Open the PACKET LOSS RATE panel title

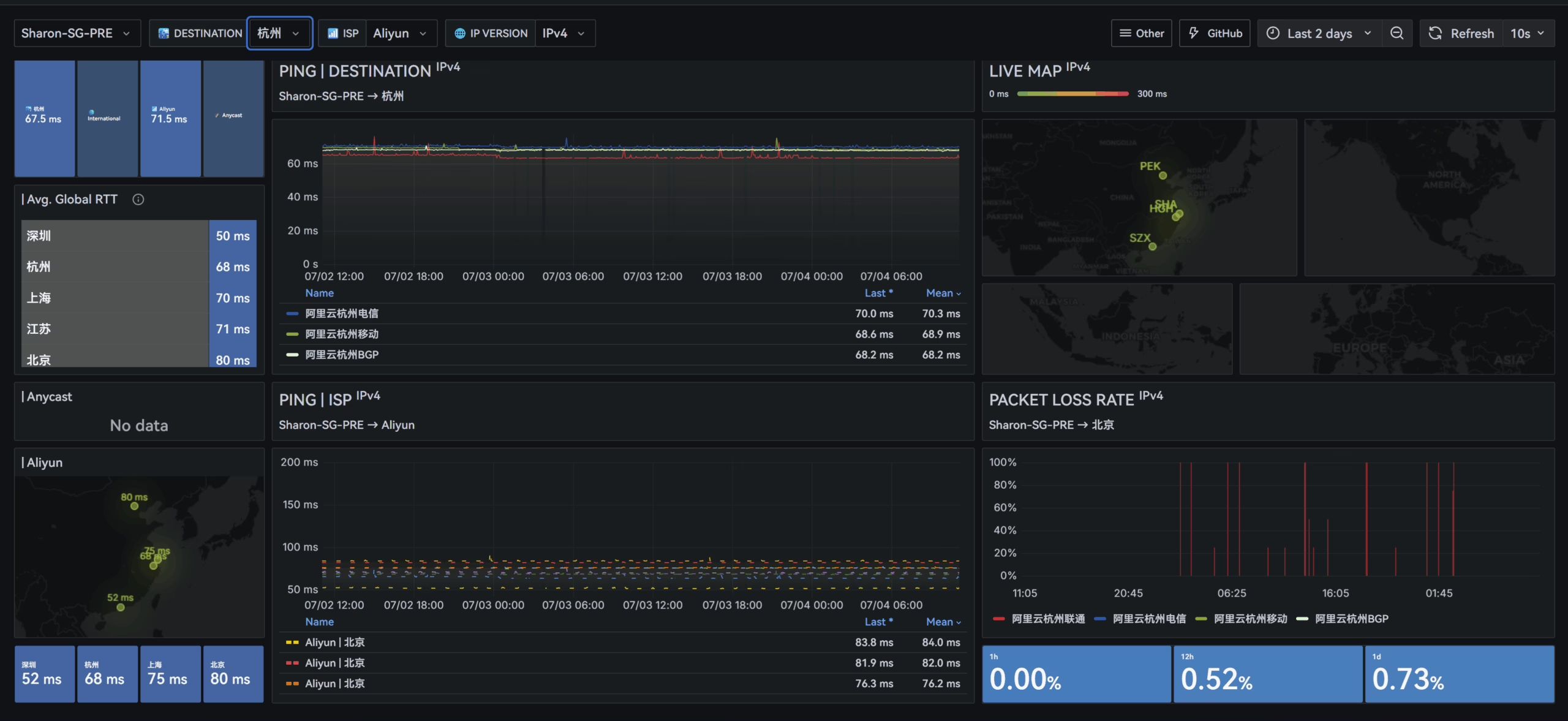[1076, 399]
